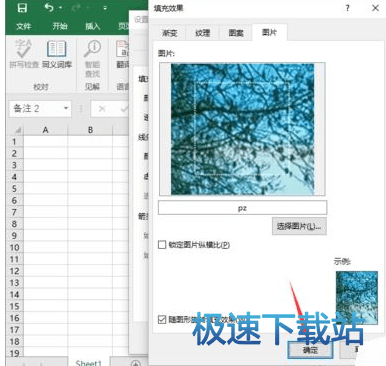Select row 10 header
Screen dimensions: 386x366
pos(14,247)
